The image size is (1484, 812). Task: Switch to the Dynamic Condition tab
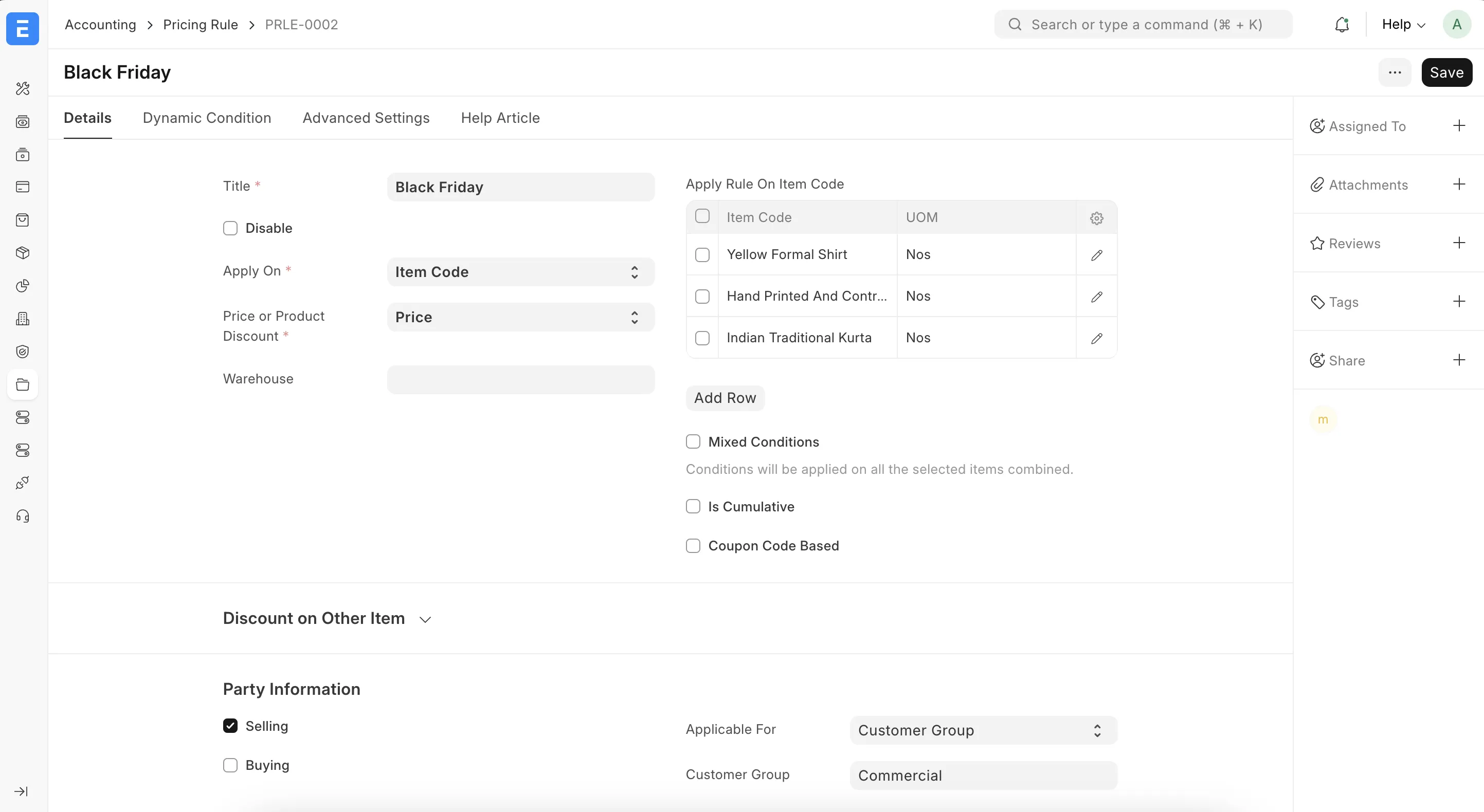[207, 118]
